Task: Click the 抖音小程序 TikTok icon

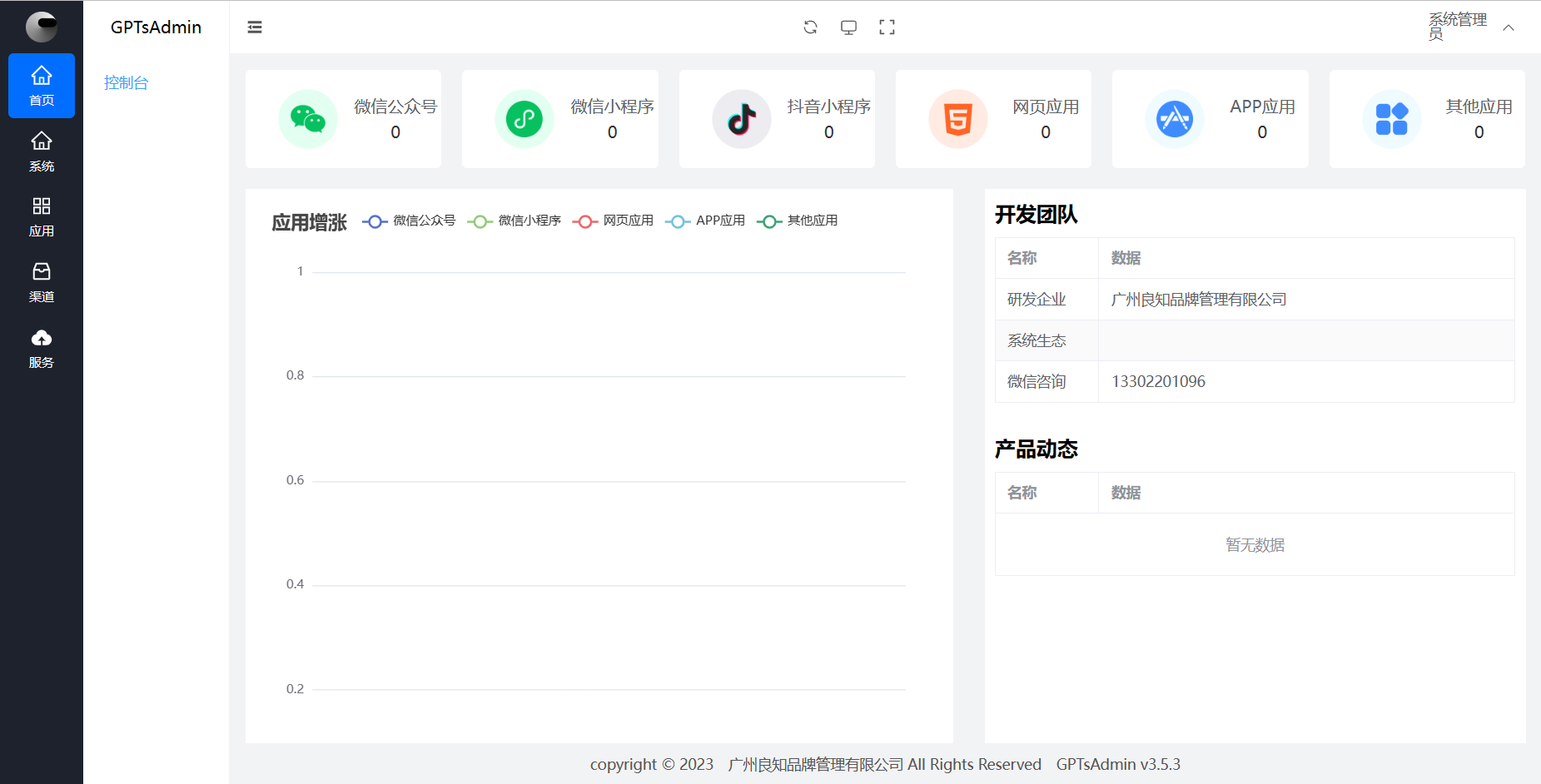Action: pos(742,119)
